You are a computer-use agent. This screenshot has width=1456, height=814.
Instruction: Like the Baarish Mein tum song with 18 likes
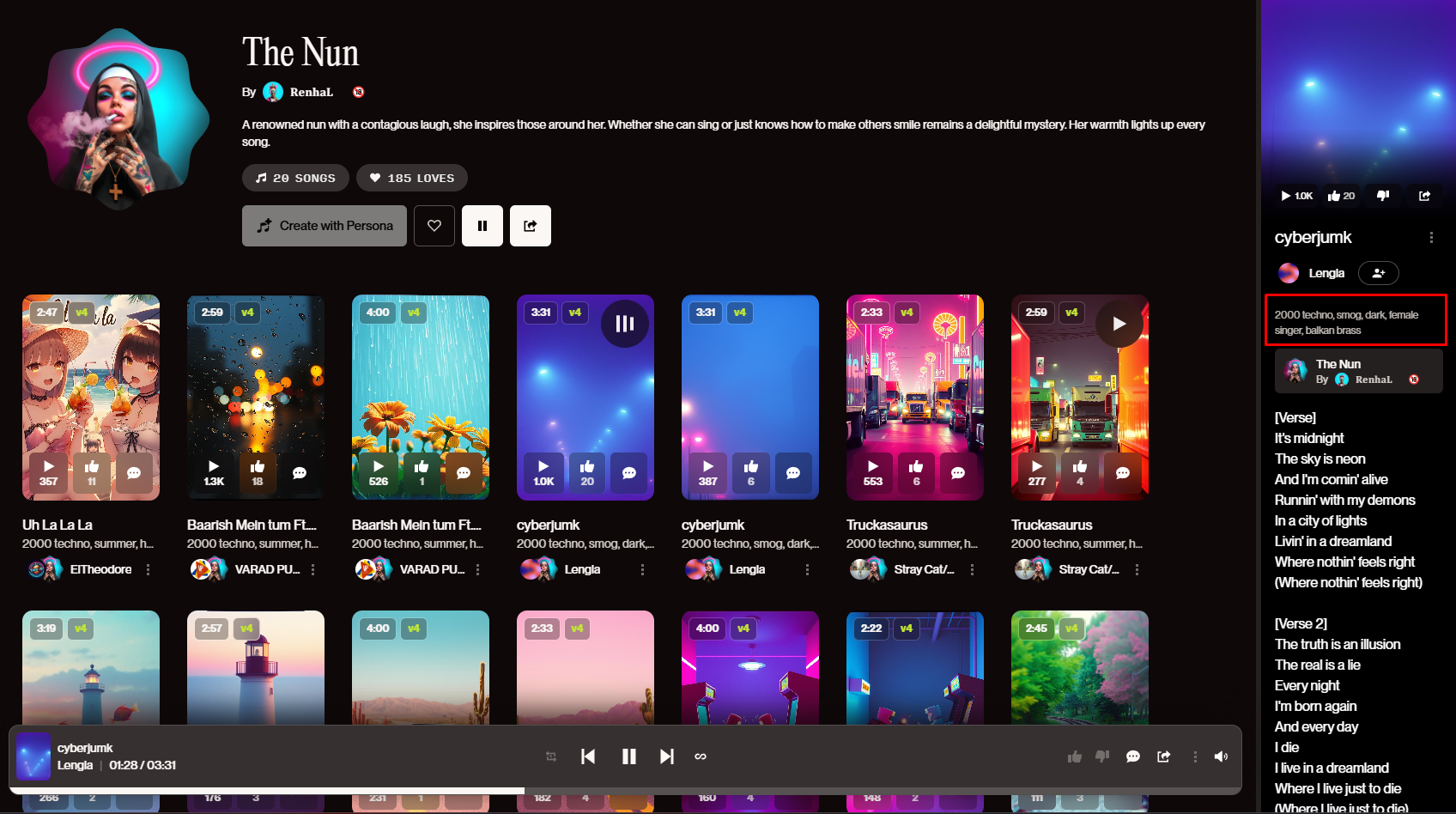[257, 472]
